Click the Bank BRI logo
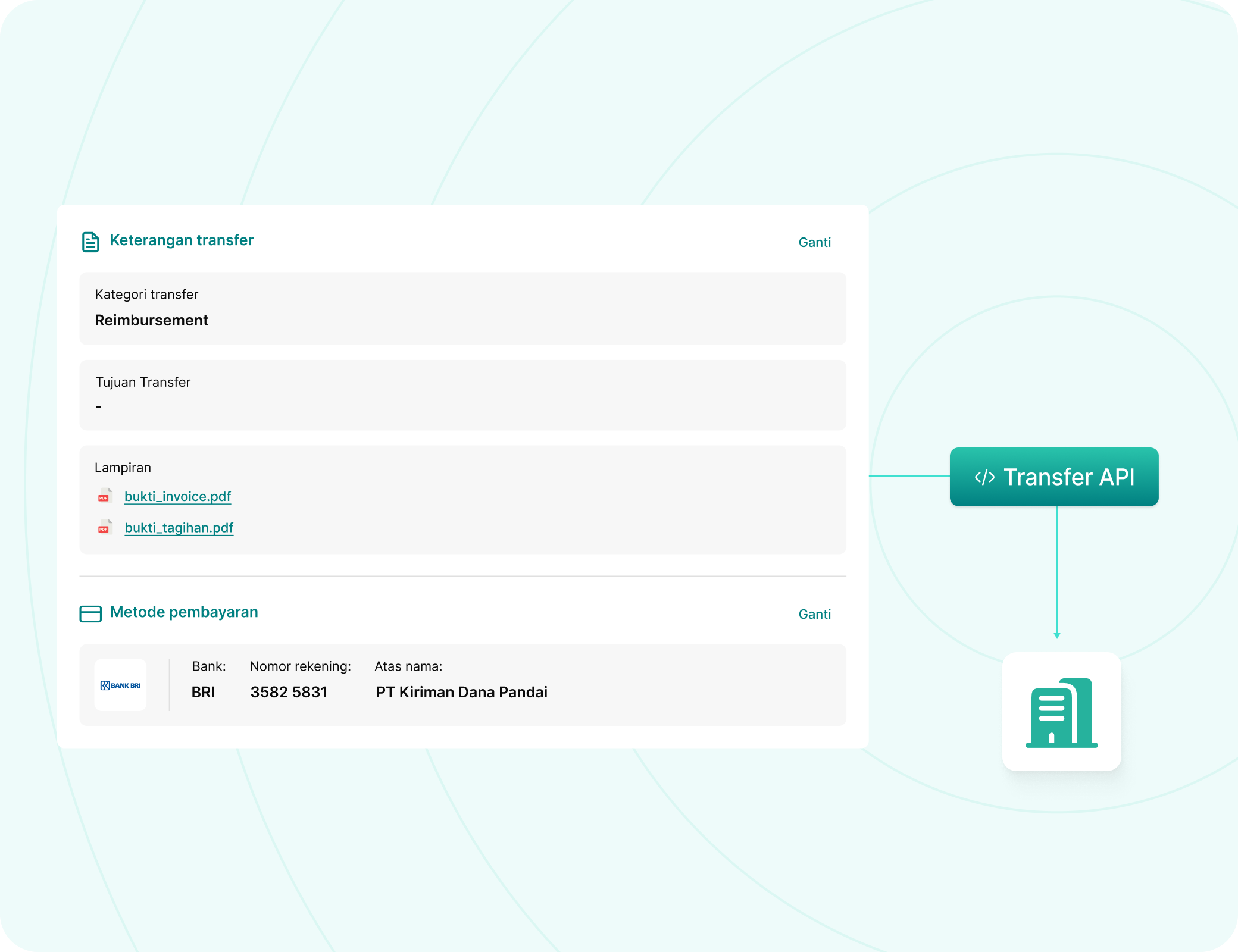The height and width of the screenshot is (952, 1238). (x=120, y=685)
